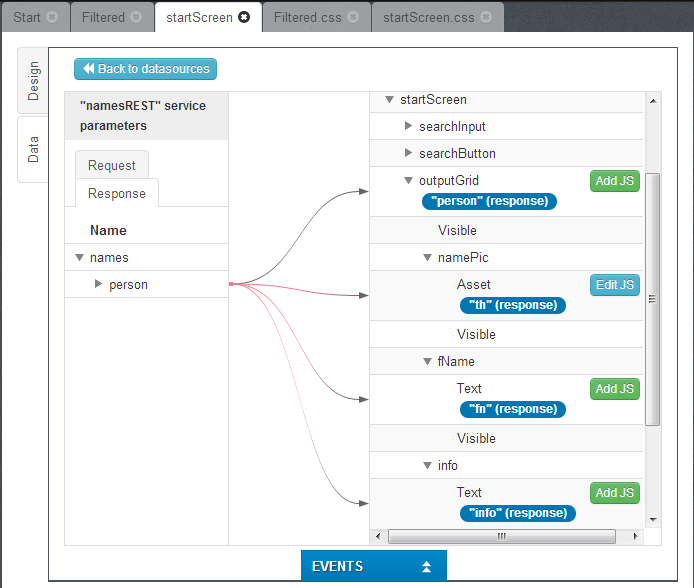This screenshot has width=694, height=588.
Task: Close the startScreen tab
Action: pos(244,17)
